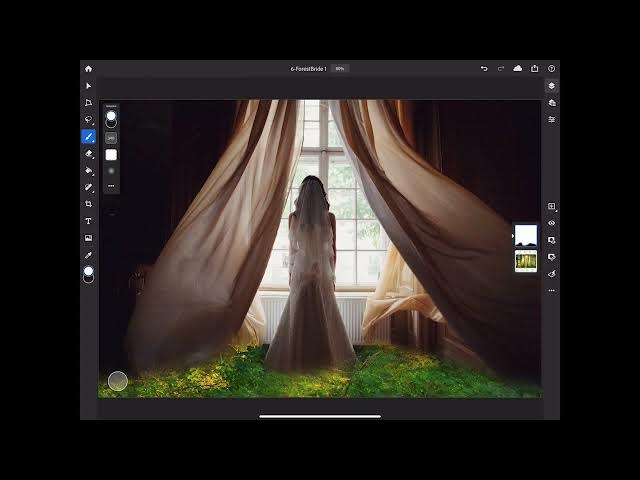Select the Eraser tool
Screen dimensions: 640x480
88,154
